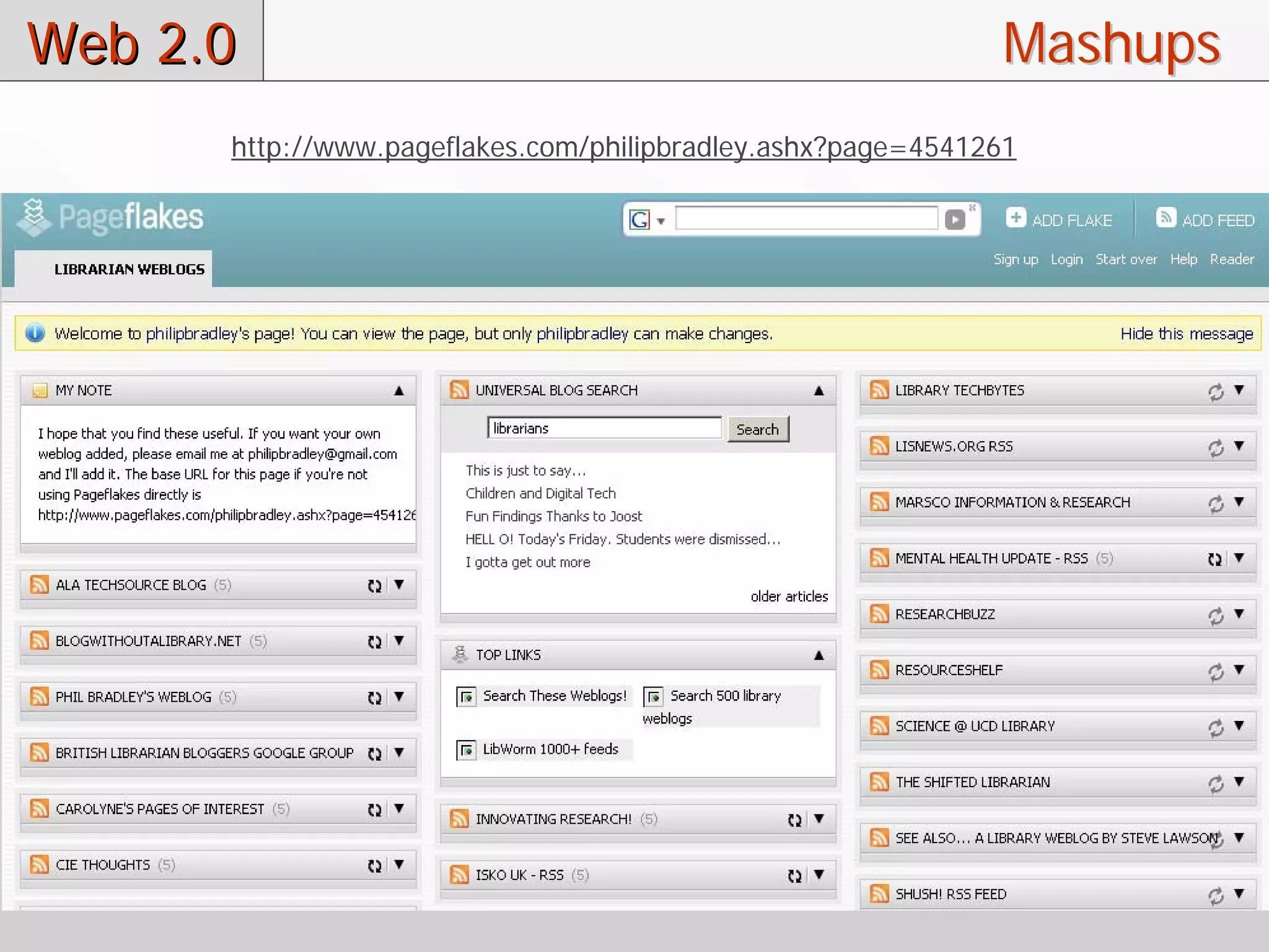Open the Google search engine dropdown
The height and width of the screenshot is (952, 1269).
661,221
